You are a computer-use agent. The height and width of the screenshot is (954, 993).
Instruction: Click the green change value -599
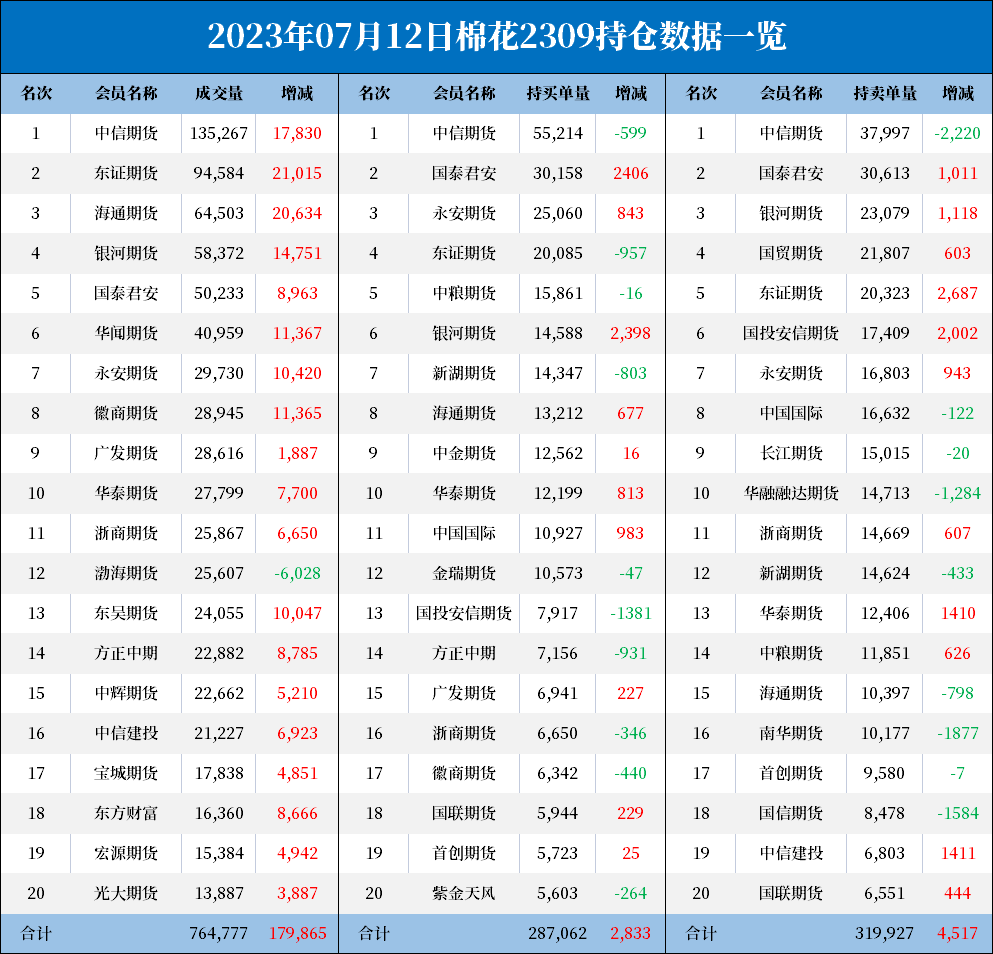[x=631, y=133]
